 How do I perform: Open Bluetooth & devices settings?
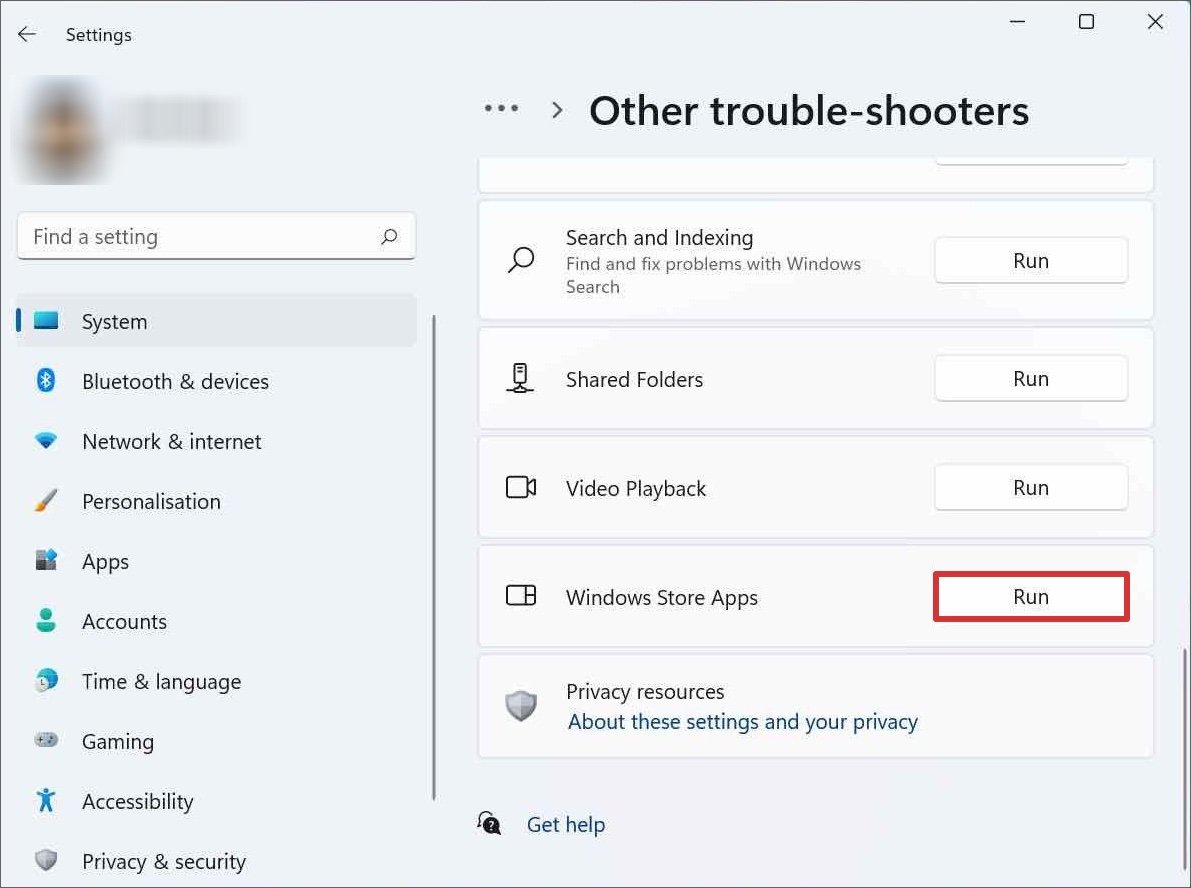[216, 381]
